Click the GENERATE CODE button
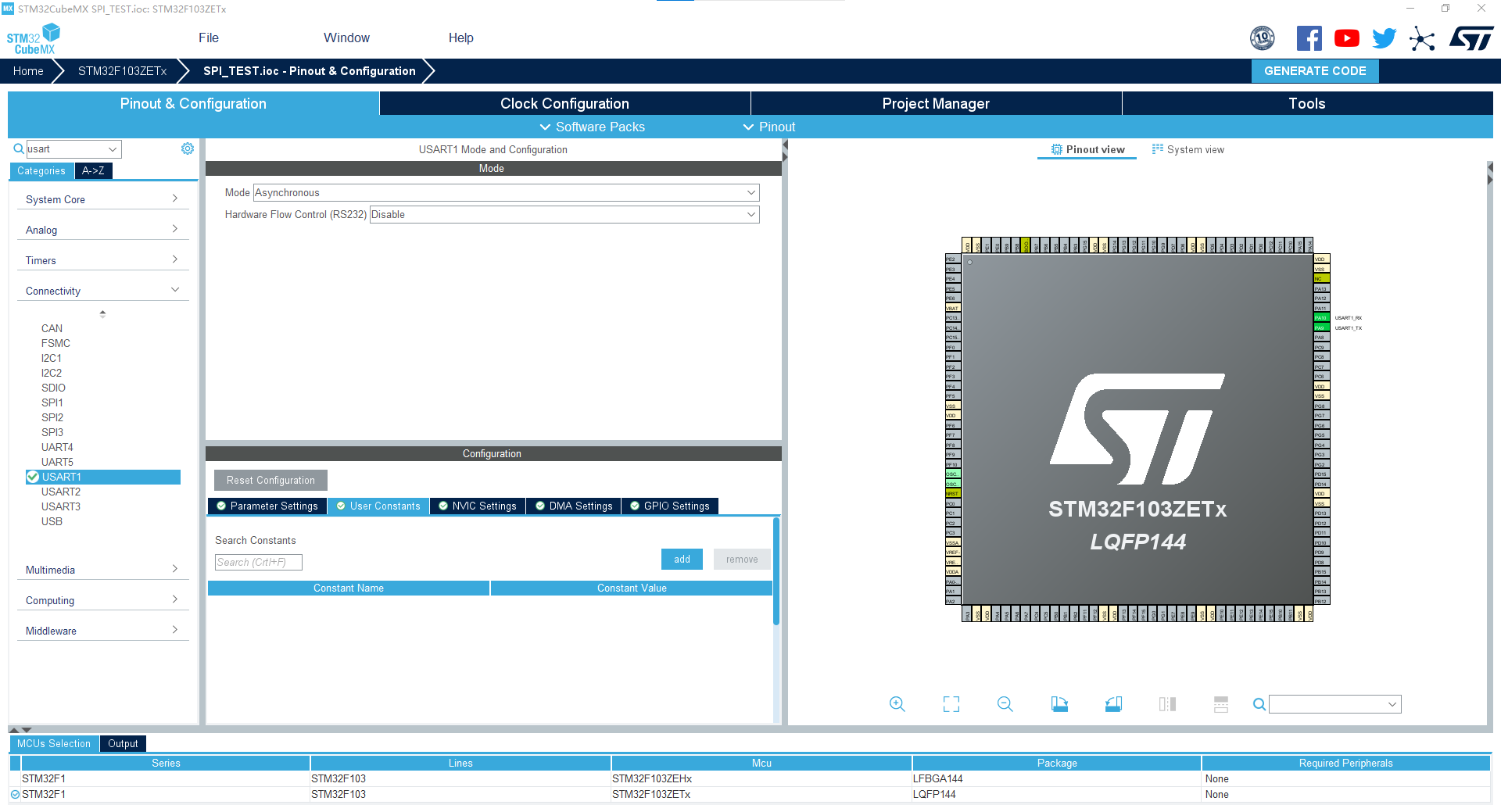The height and width of the screenshot is (812, 1501). tap(1314, 70)
